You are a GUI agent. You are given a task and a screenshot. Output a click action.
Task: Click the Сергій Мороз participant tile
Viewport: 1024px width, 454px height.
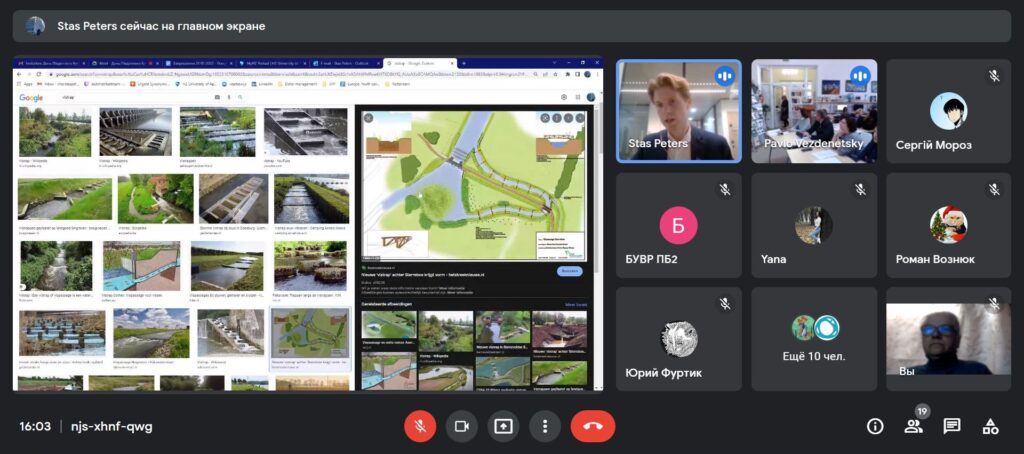tap(948, 111)
